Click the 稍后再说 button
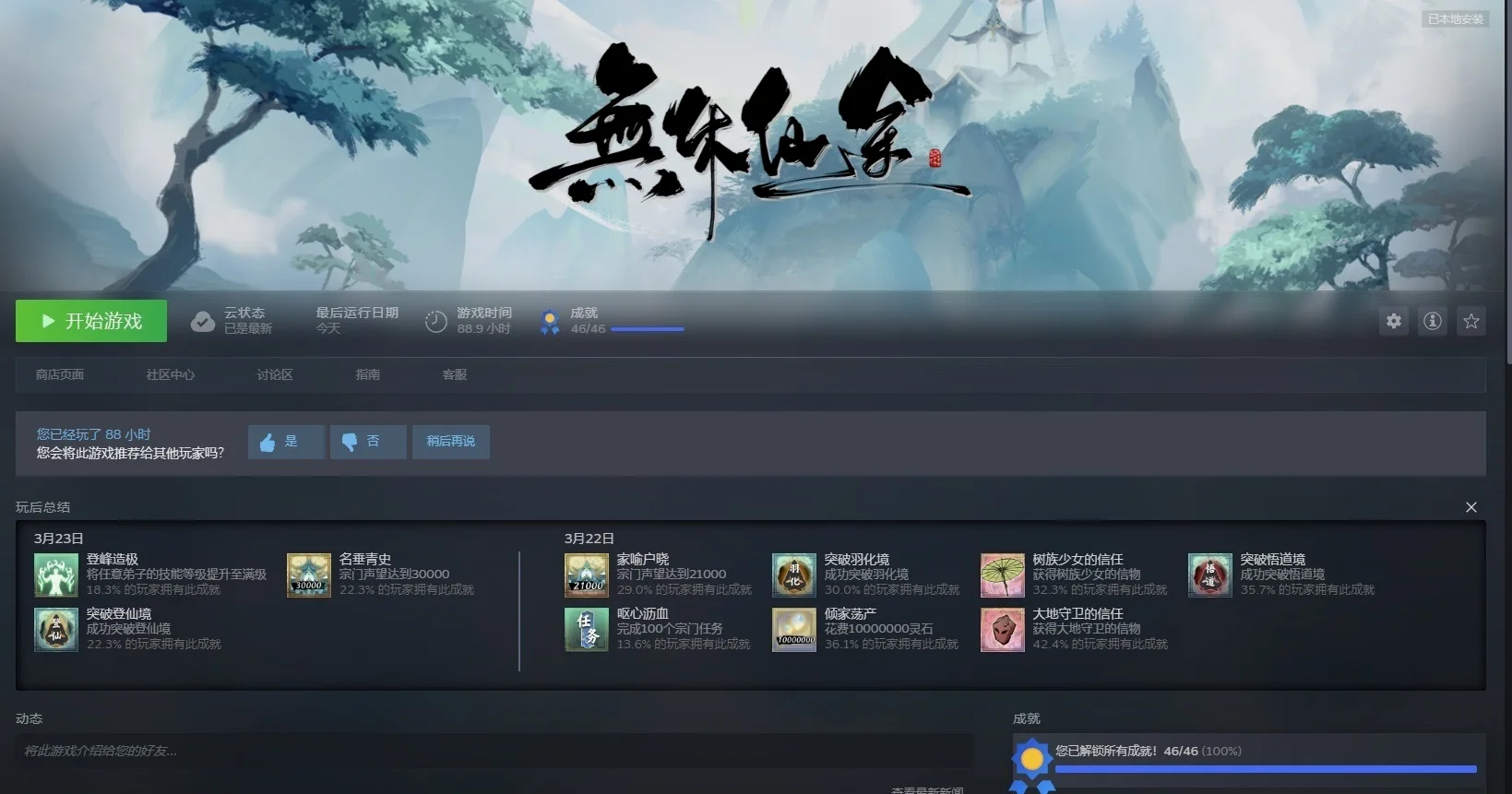Screen dimensions: 1512x794 [451, 442]
